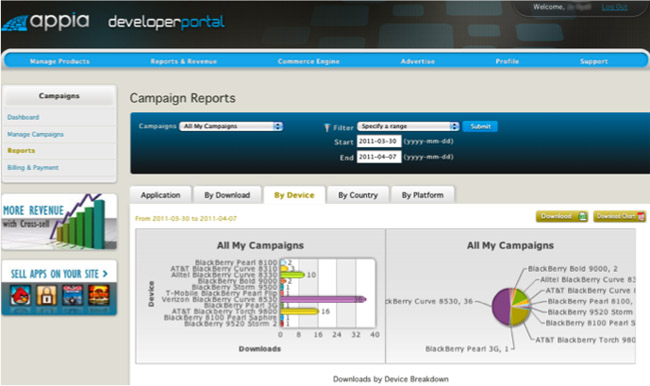This screenshot has width=650, height=386.
Task: Click the developerportal title text
Action: tap(166, 22)
